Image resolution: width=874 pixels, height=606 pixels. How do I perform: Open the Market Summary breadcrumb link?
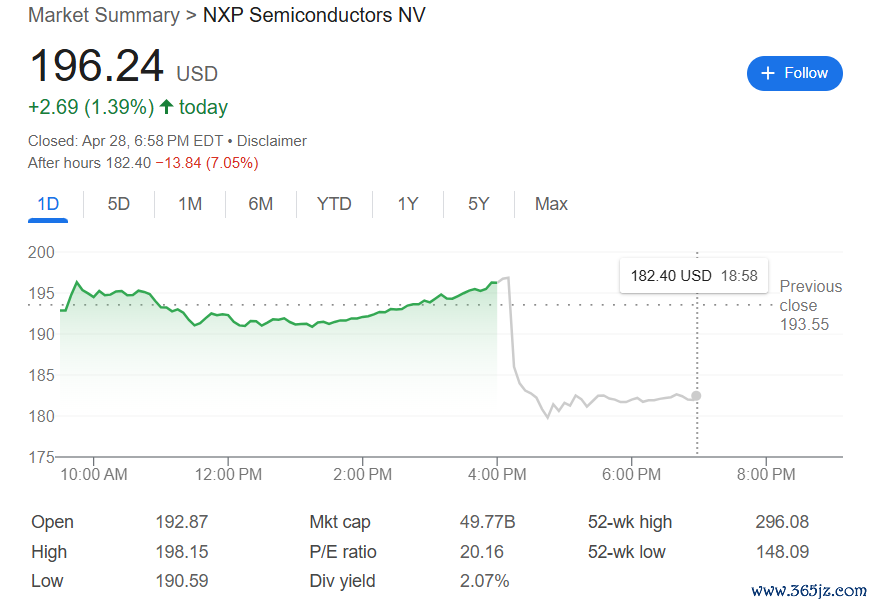[x=104, y=16]
